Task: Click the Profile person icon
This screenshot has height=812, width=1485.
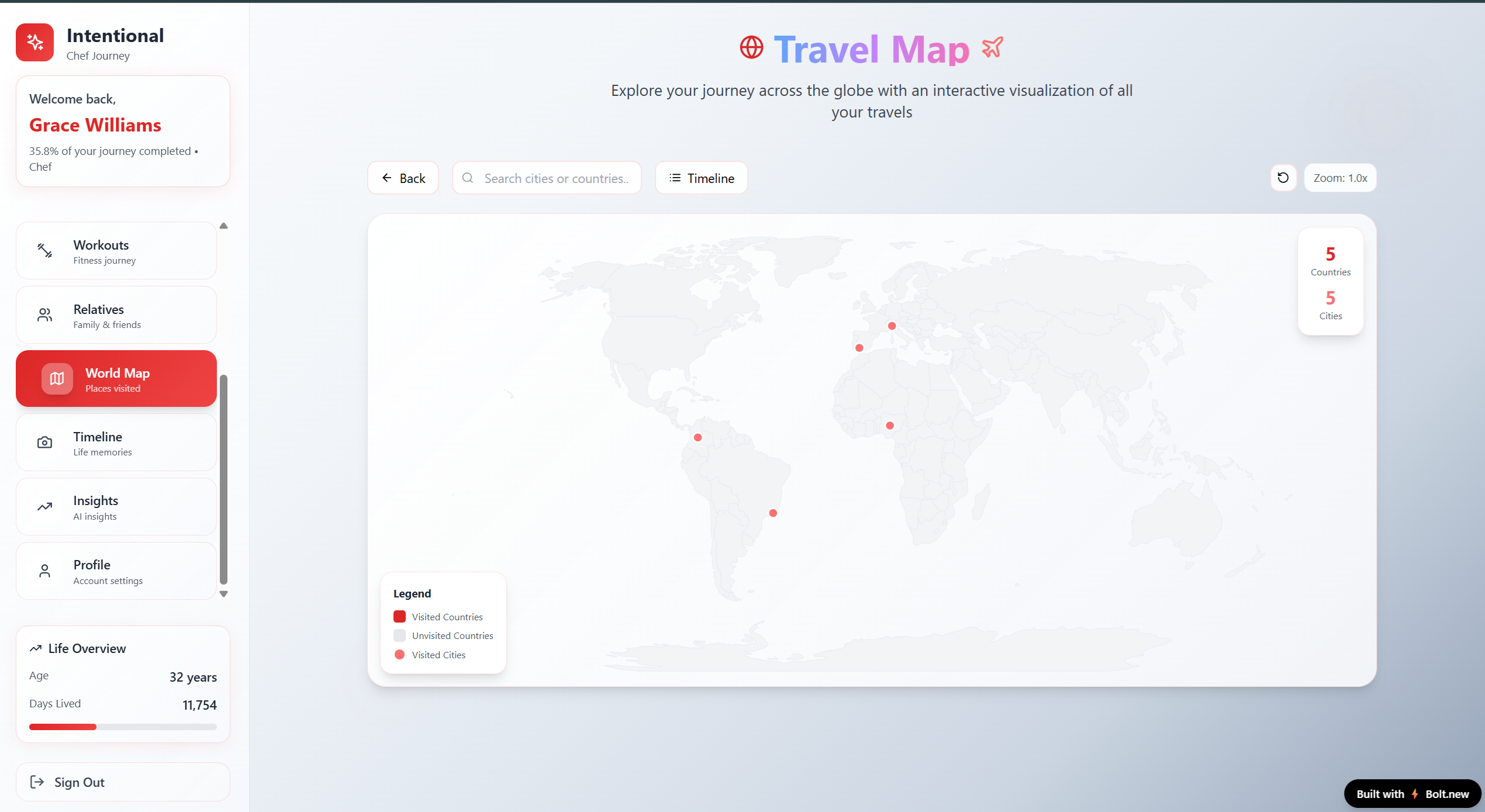Action: (45, 571)
